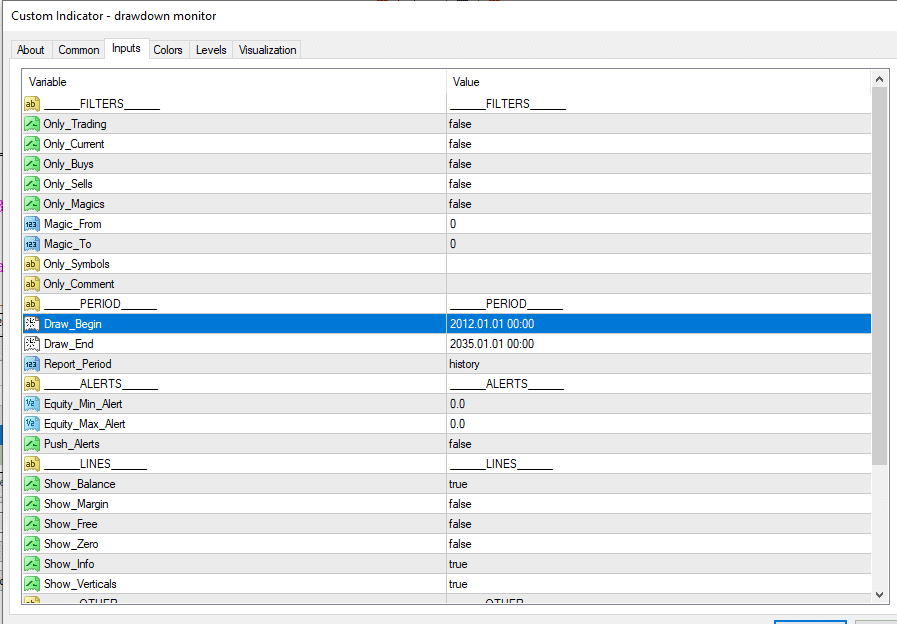Click the Magic_From value 0
This screenshot has height=624, width=897.
point(453,224)
